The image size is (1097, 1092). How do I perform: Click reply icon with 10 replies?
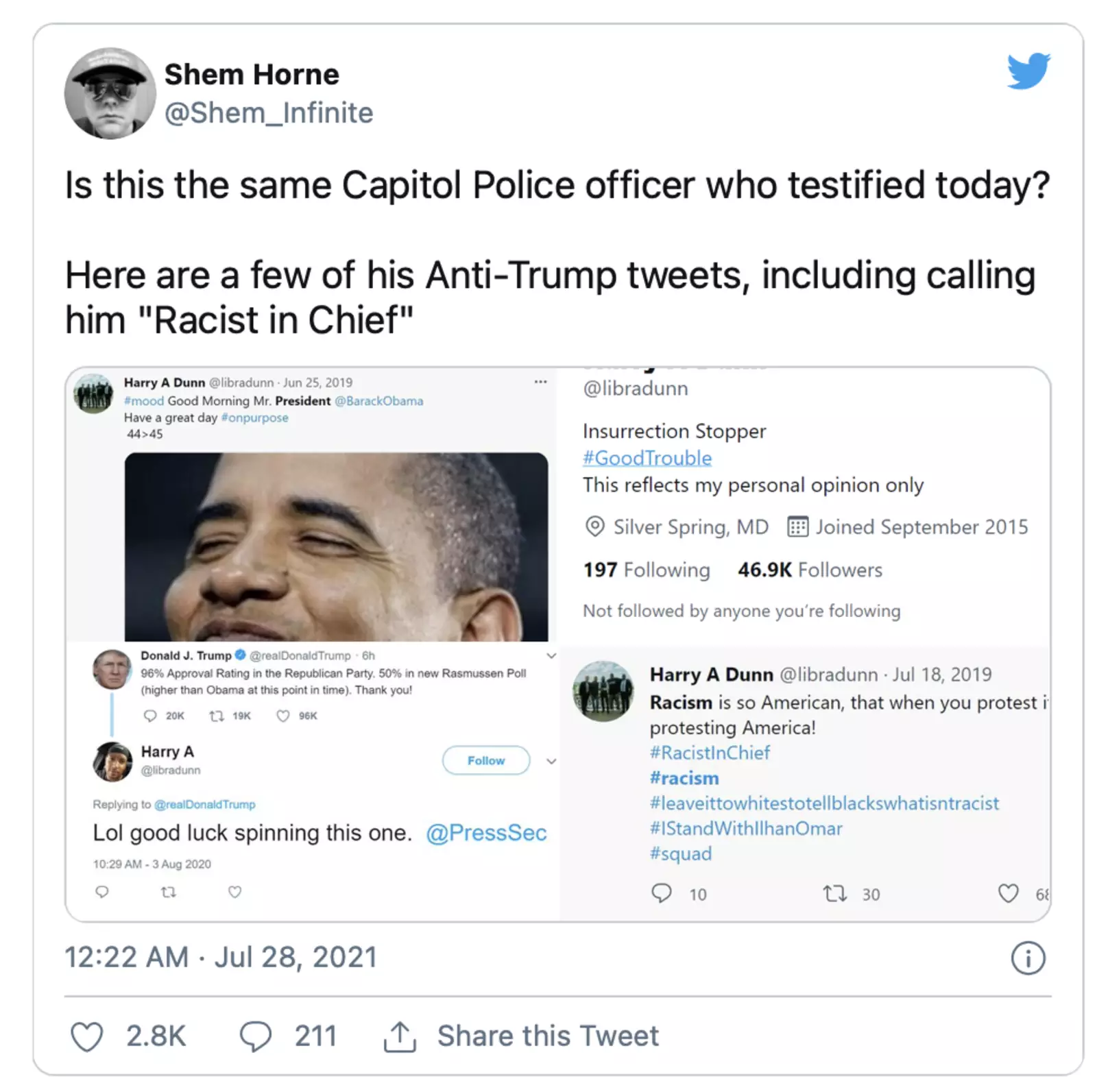(662, 893)
